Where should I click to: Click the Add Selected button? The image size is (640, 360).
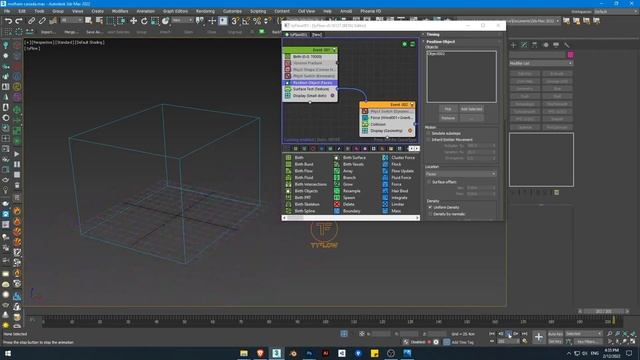[471, 109]
